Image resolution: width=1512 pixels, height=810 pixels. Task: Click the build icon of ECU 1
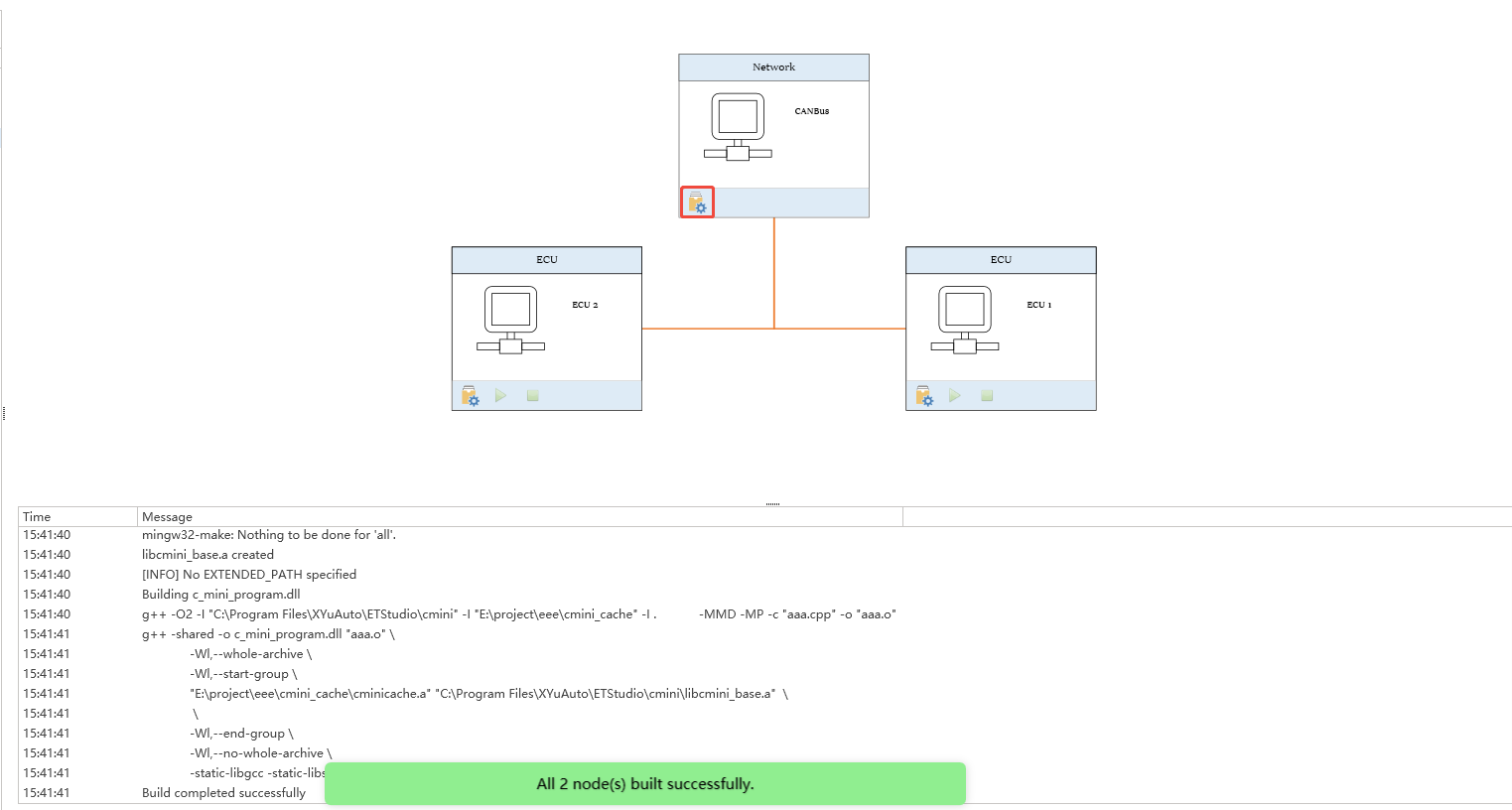(924, 396)
